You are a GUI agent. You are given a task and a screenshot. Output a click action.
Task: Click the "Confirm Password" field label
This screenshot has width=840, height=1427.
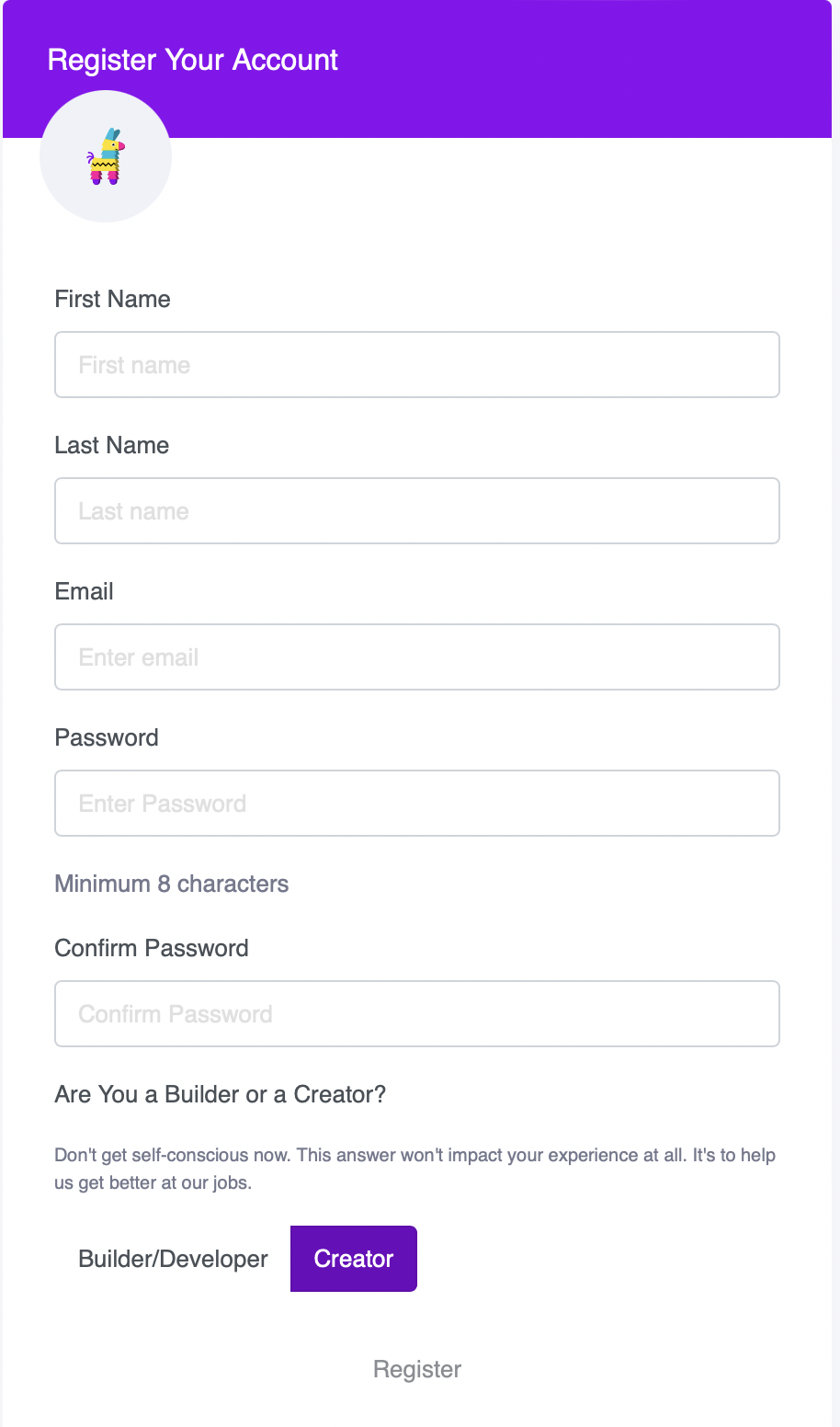click(x=152, y=948)
